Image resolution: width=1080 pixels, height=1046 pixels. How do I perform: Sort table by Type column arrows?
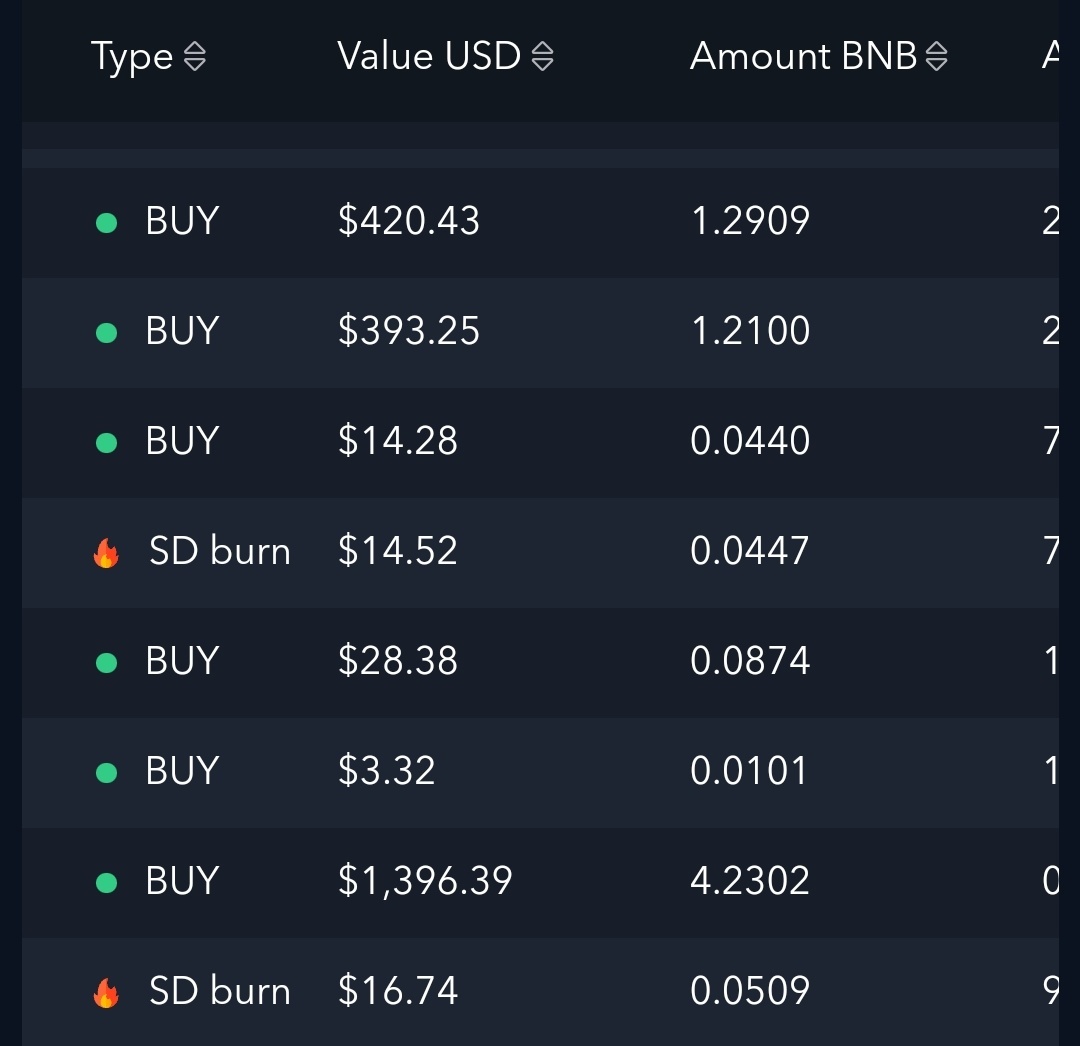(x=195, y=56)
